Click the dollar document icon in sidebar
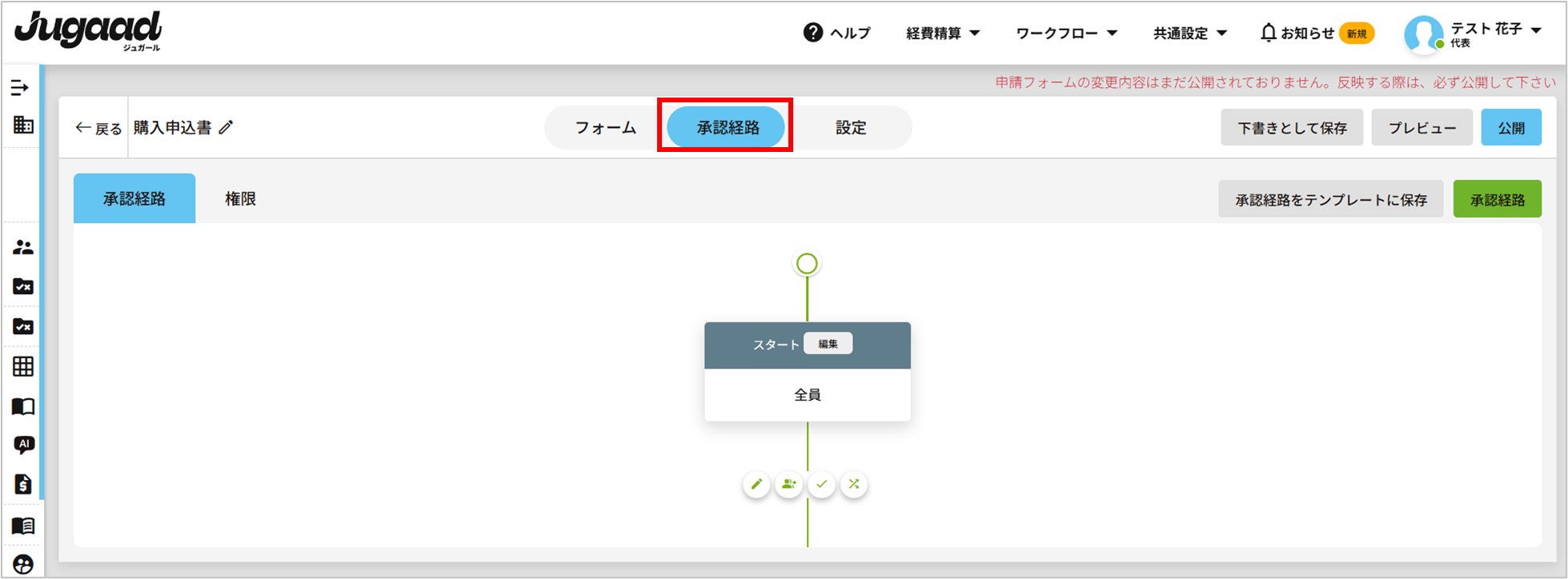The width and height of the screenshot is (1568, 579). click(23, 484)
